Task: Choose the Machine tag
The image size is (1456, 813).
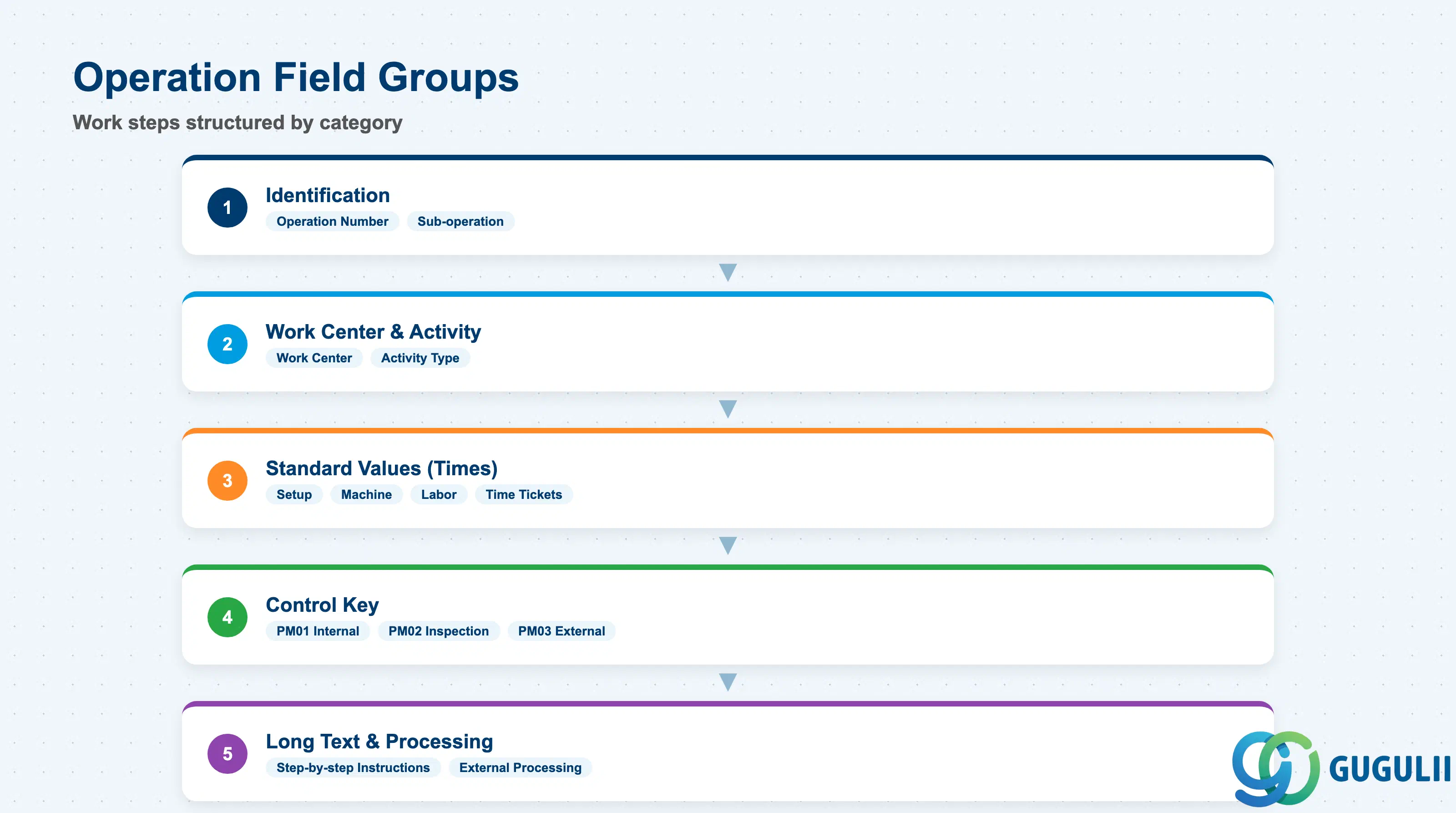Action: point(366,494)
